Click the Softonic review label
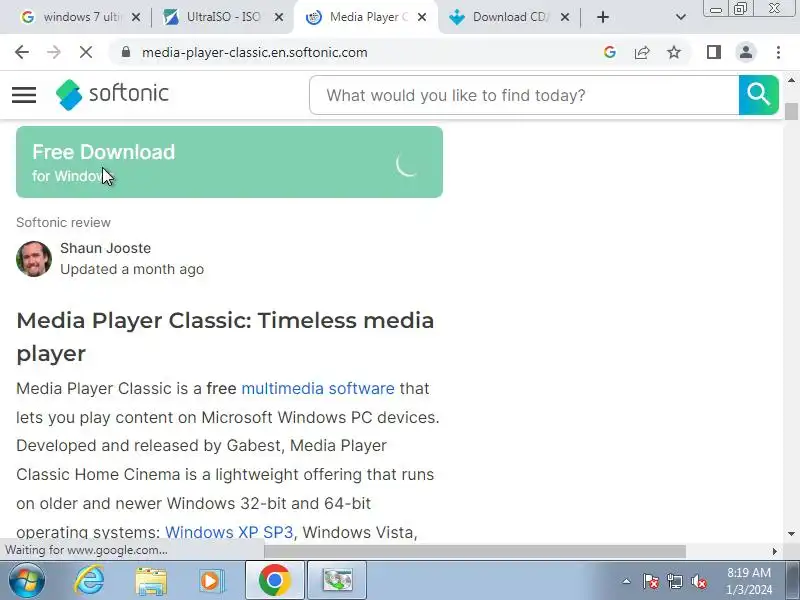 pos(63,222)
